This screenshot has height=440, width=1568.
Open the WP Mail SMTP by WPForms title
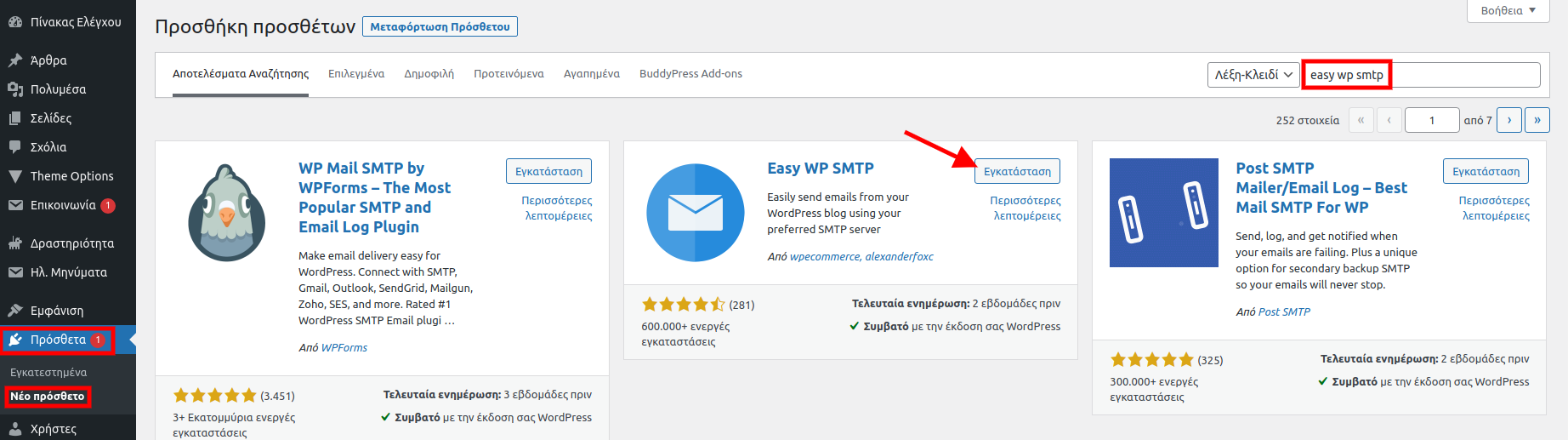tap(375, 197)
